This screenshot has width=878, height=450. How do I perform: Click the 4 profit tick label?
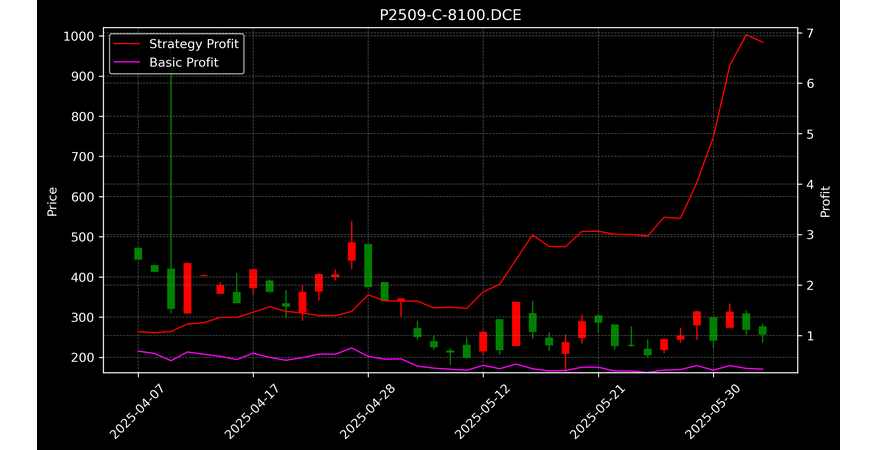click(810, 184)
